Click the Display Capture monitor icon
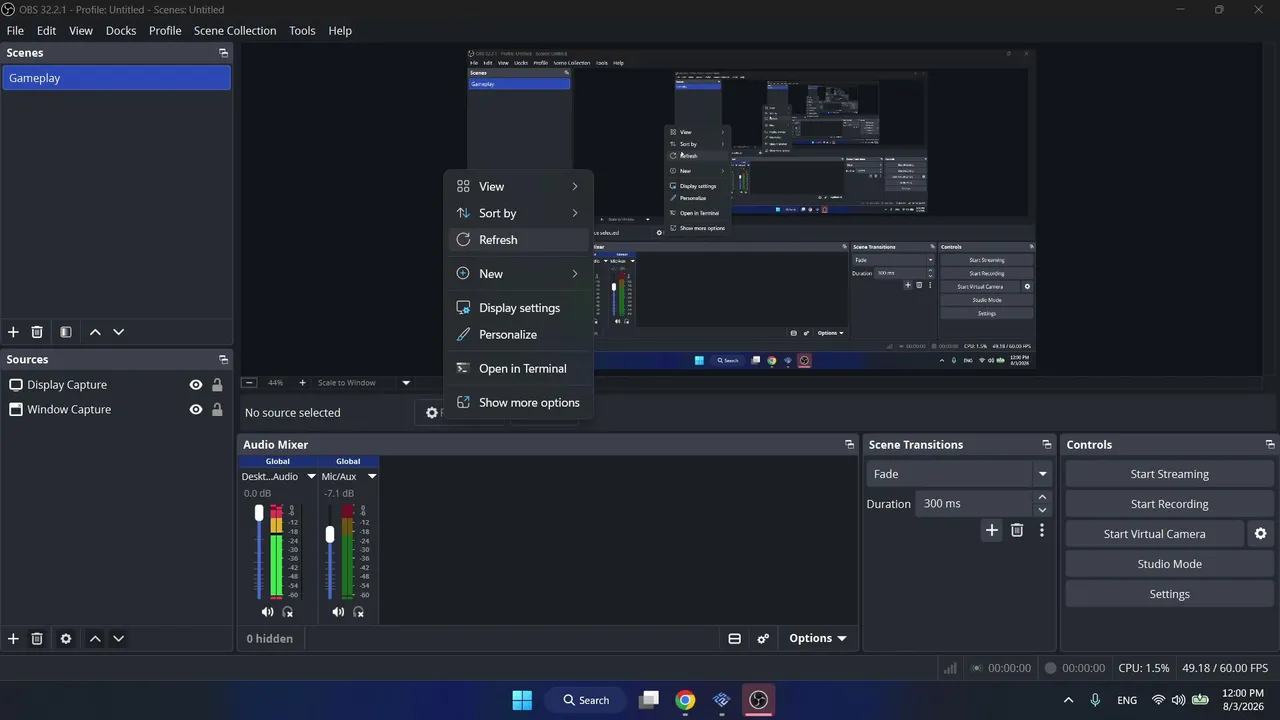Screen dimensions: 1280x720 16,385
